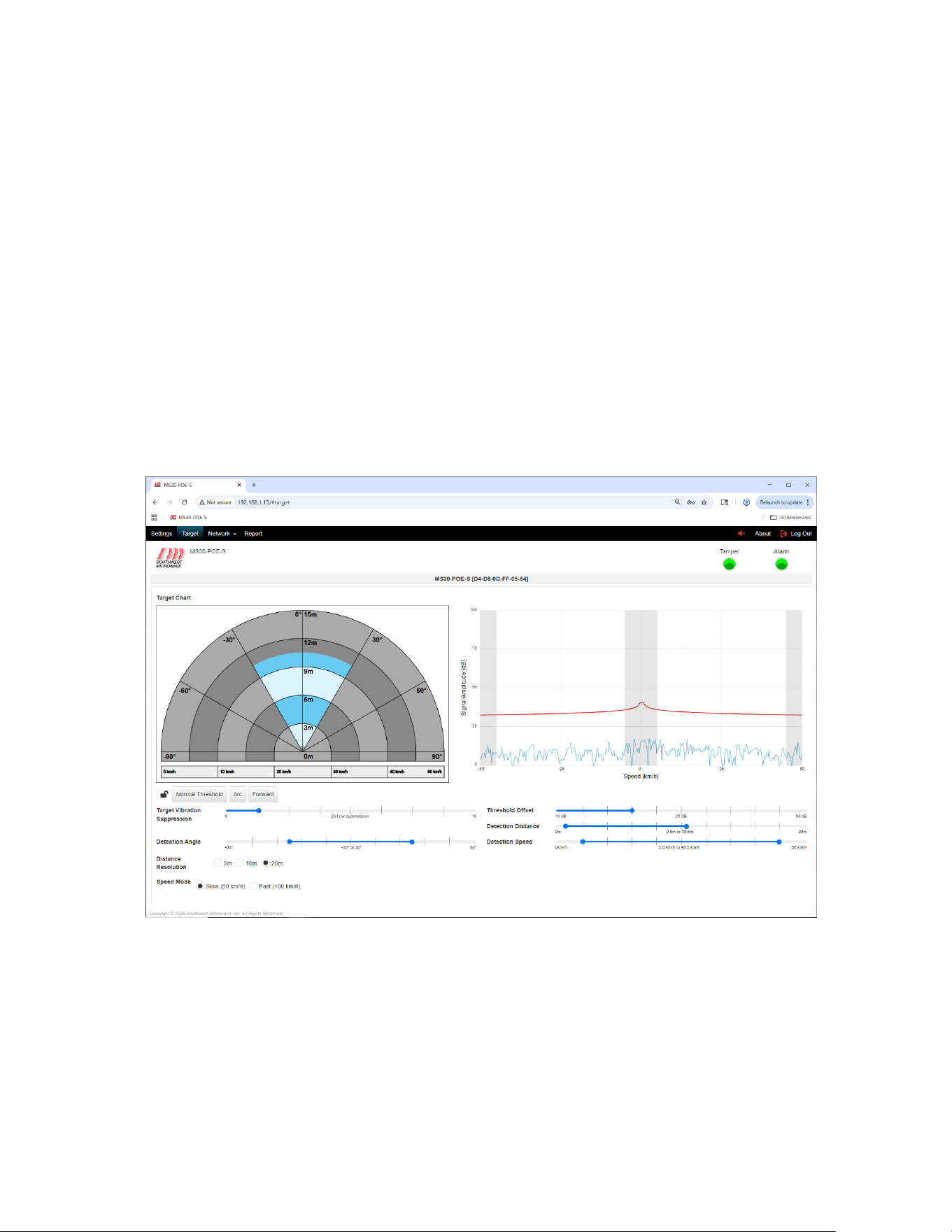The image size is (952, 1232).
Task: Click the Threshold Offset slider handle
Action: coord(632,811)
